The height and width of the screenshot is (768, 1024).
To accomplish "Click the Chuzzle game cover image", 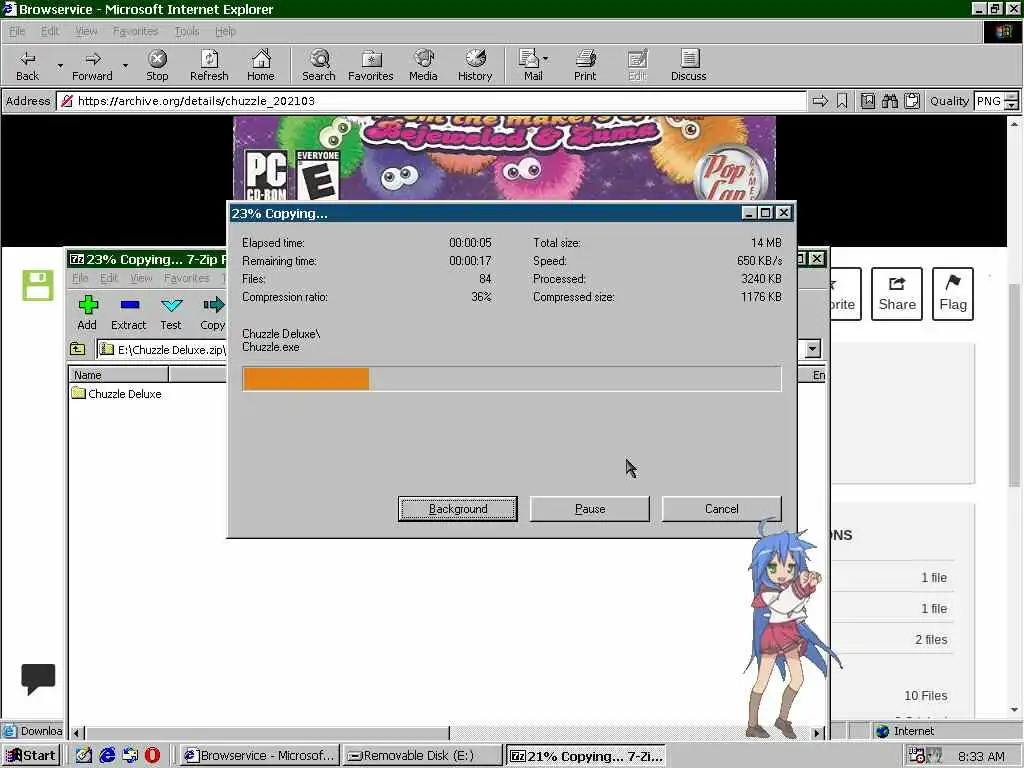I will pyautogui.click(x=504, y=159).
